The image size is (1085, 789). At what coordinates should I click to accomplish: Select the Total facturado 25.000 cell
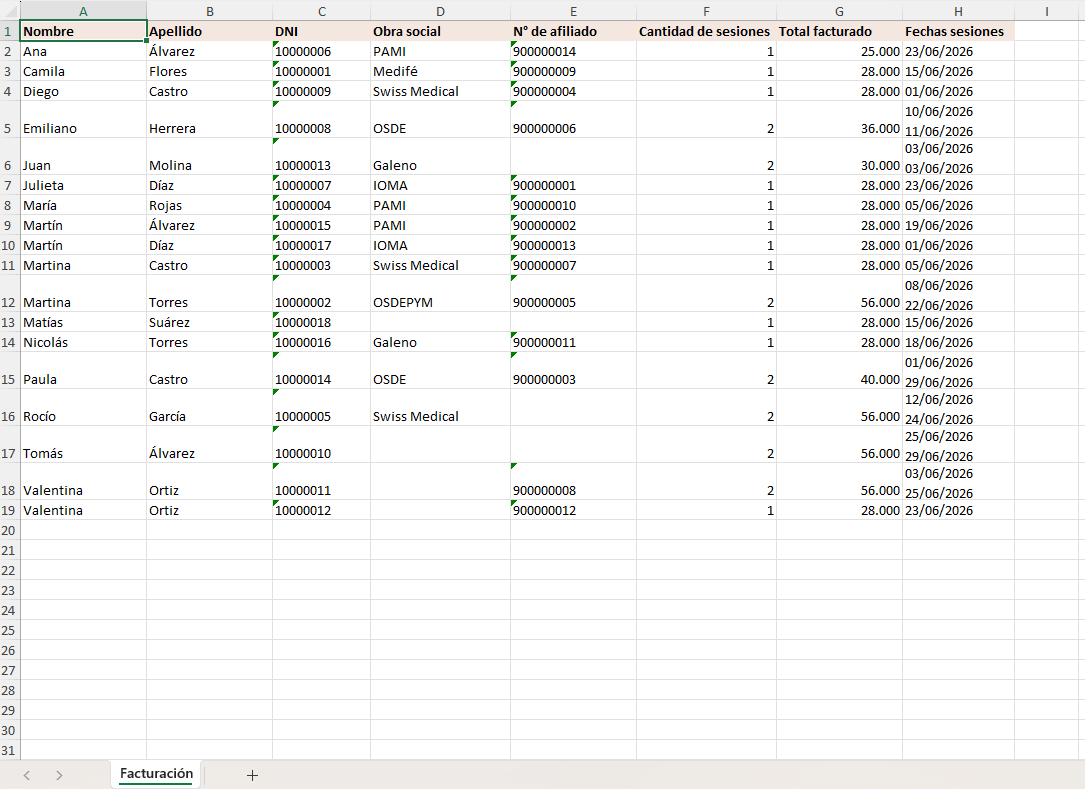[x=839, y=51]
